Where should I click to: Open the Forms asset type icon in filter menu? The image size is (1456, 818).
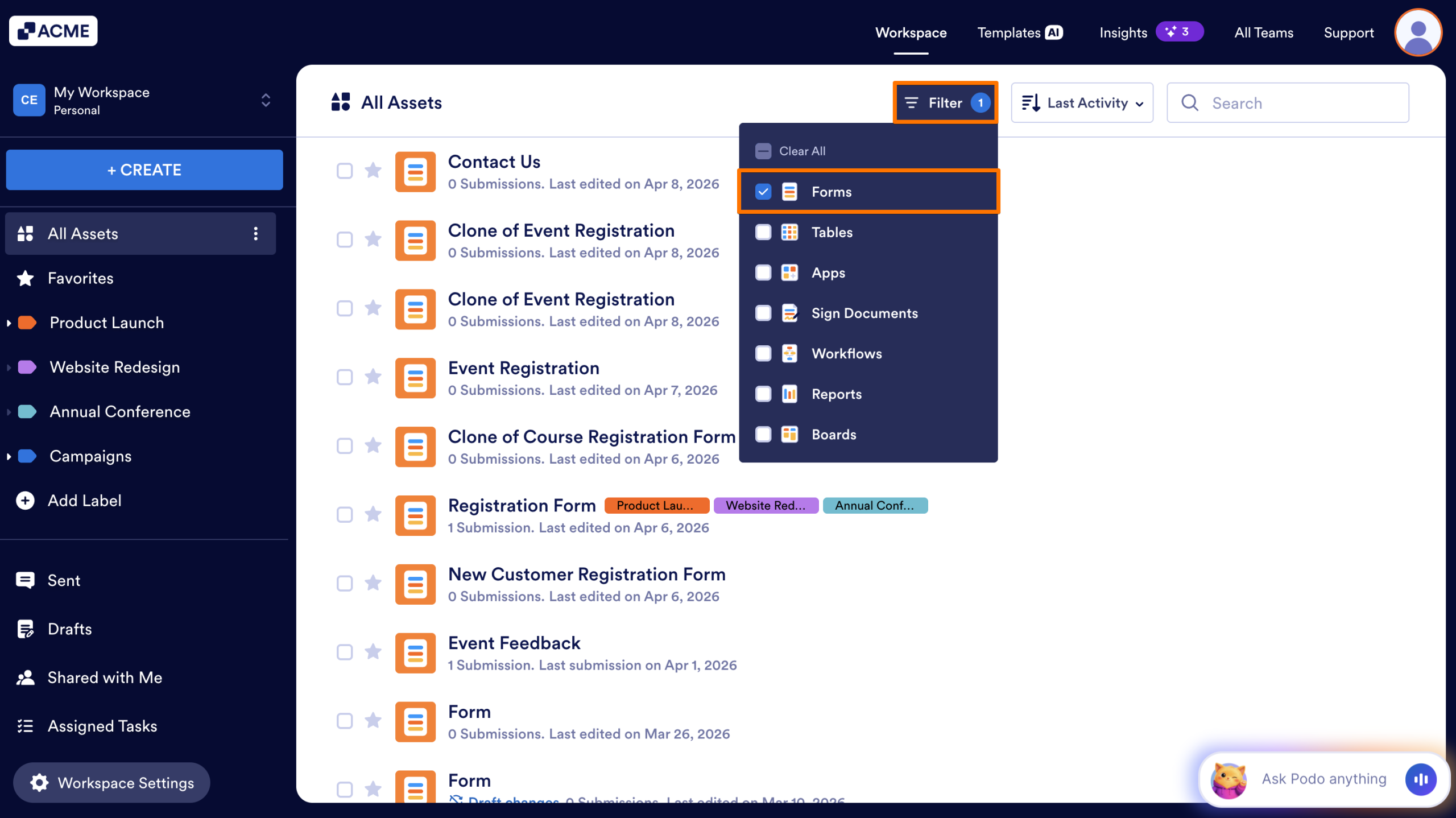pyautogui.click(x=789, y=192)
